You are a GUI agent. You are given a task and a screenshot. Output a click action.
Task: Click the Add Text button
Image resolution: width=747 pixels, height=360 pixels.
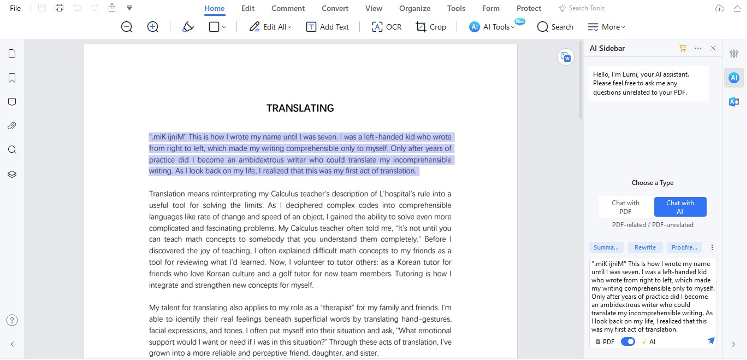pos(327,27)
